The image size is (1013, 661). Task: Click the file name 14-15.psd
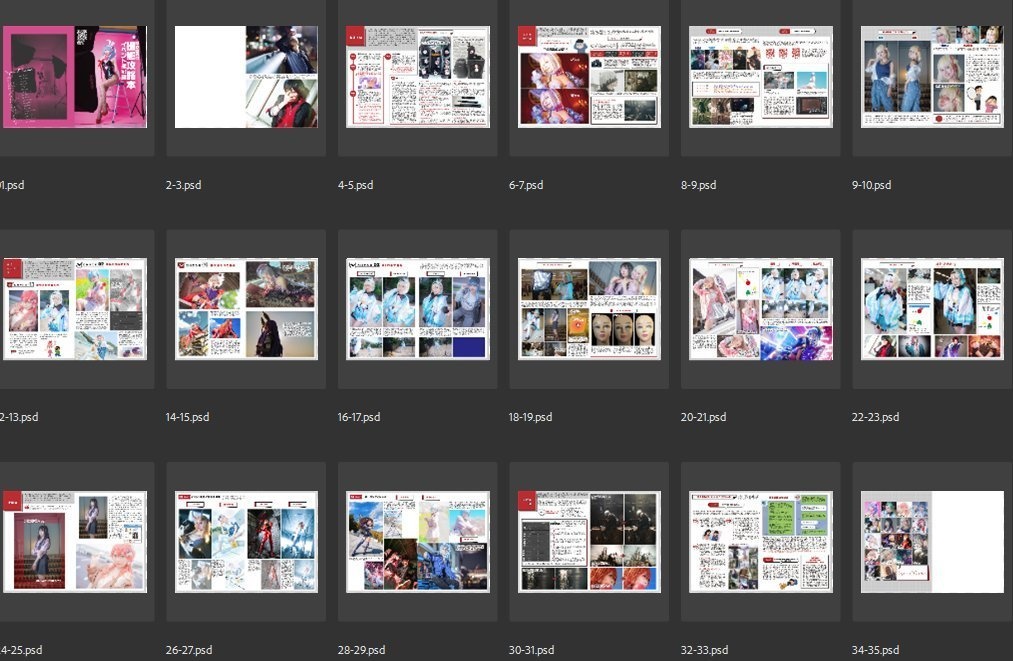(x=187, y=417)
